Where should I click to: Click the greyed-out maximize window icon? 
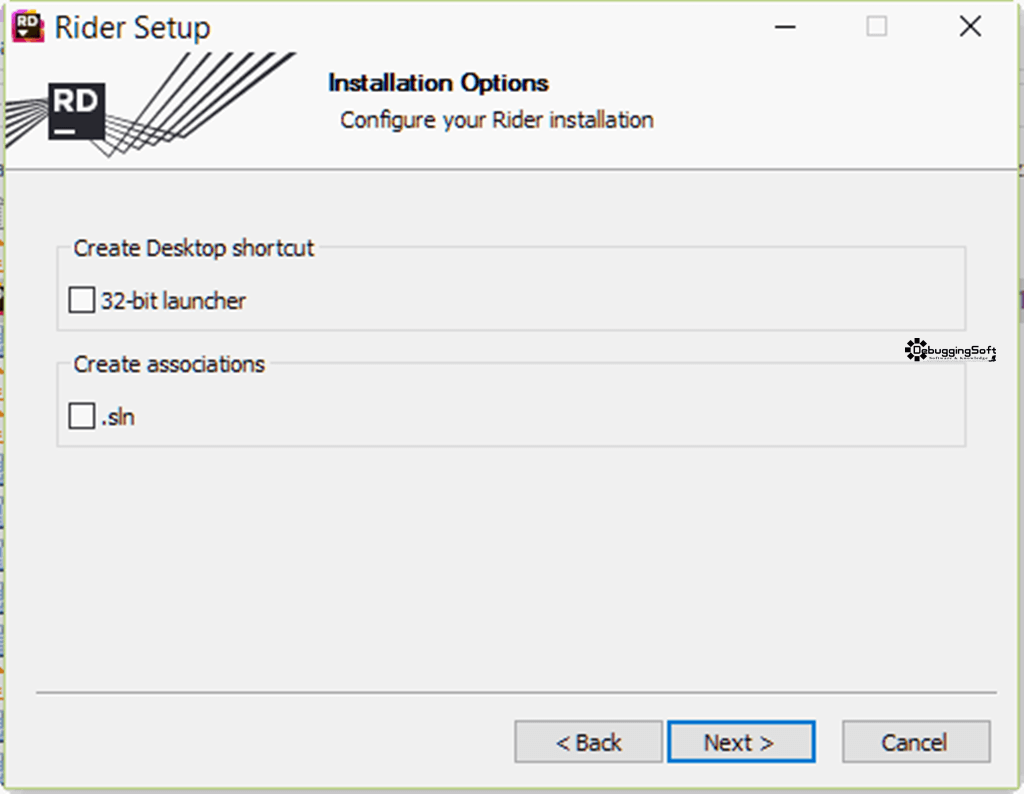click(x=876, y=27)
